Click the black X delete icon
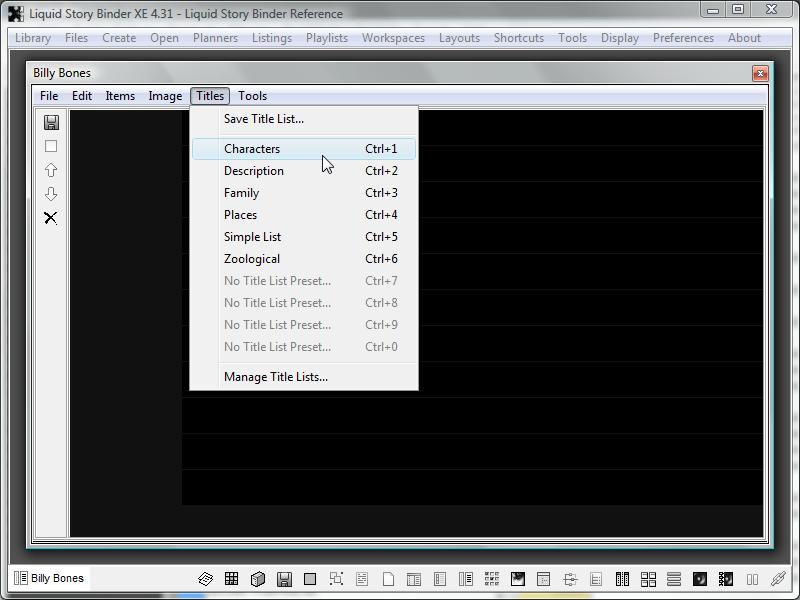 coord(51,218)
